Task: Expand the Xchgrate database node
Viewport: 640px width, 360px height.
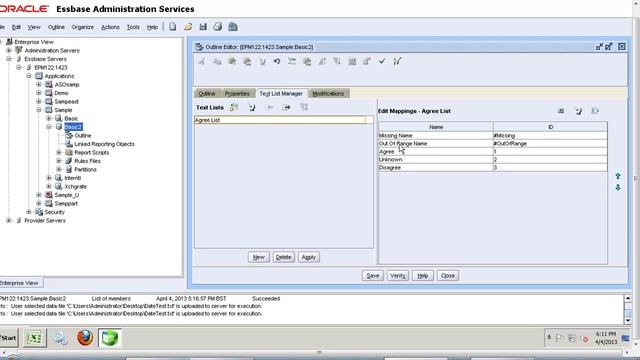Action: [49, 186]
